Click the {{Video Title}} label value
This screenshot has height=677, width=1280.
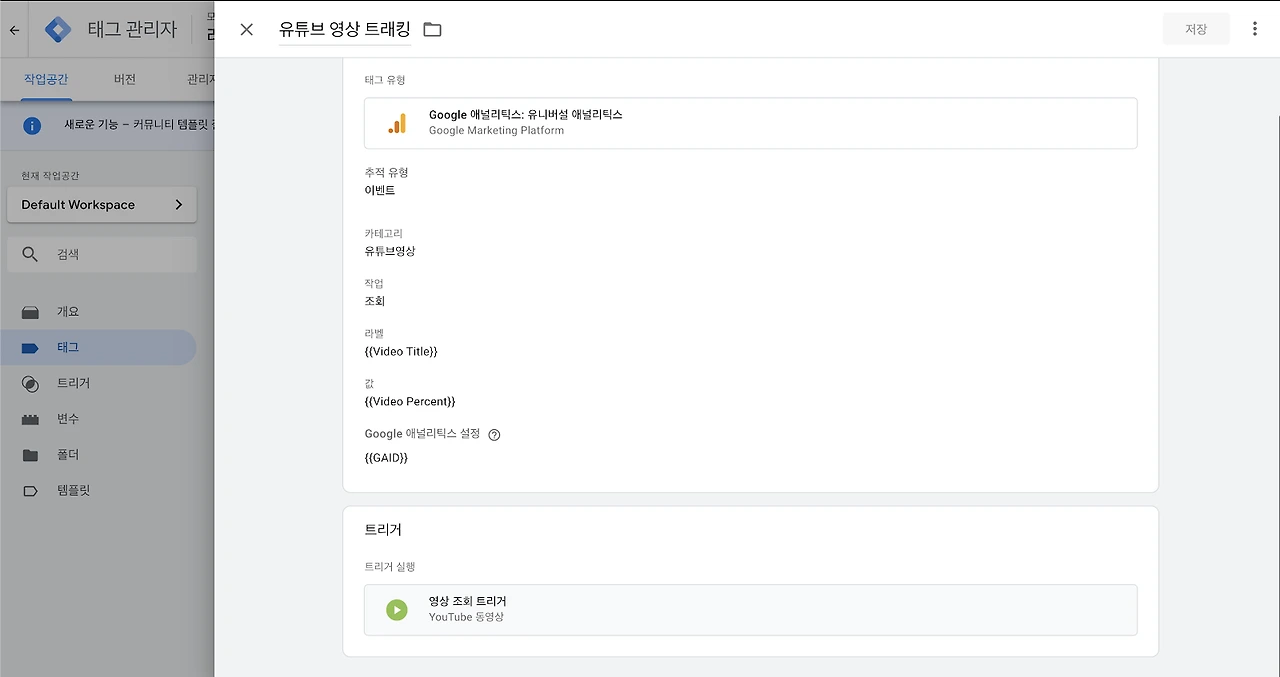[x=401, y=352]
